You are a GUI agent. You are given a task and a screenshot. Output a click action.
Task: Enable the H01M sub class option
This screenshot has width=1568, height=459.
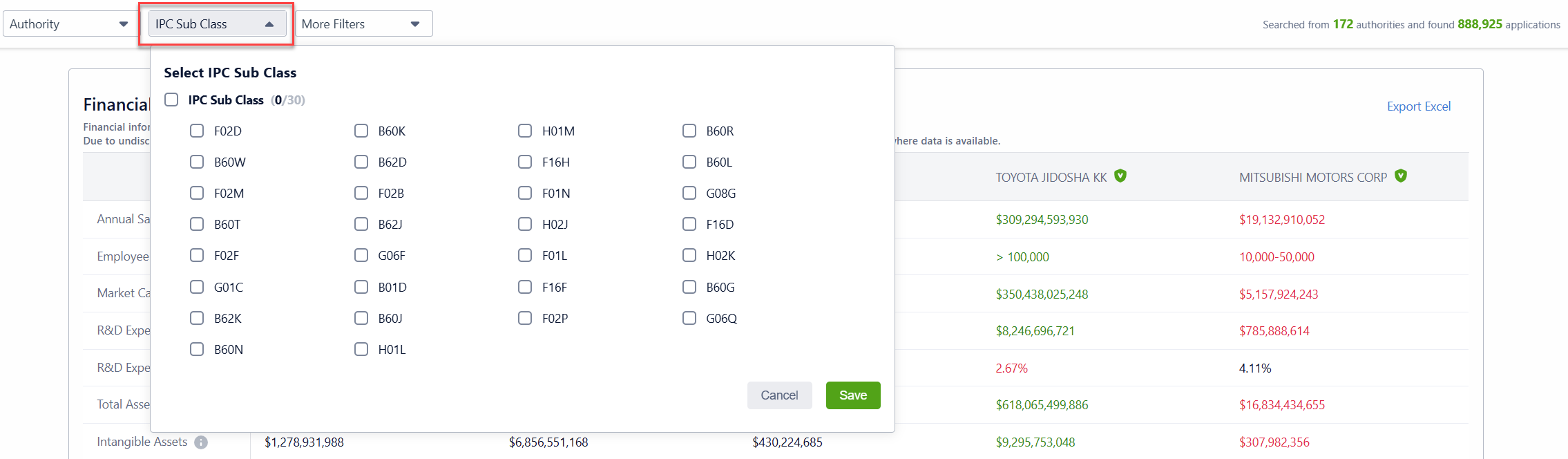click(x=525, y=131)
